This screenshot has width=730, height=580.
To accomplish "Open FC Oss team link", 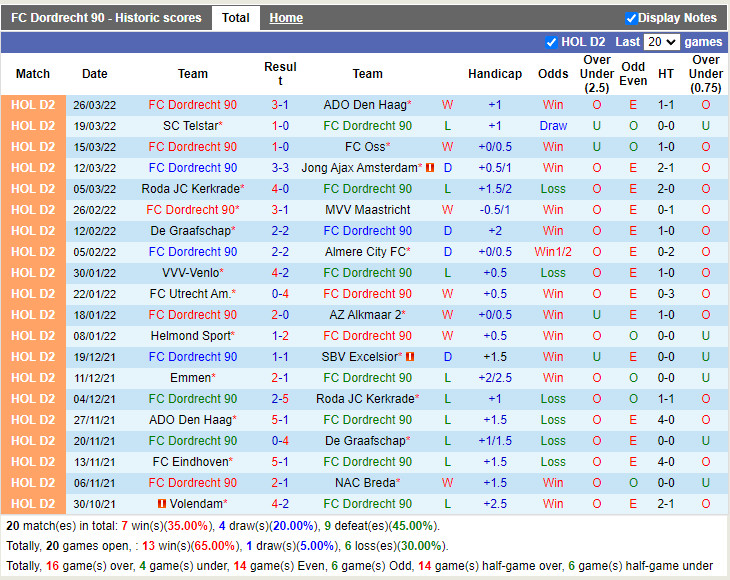I will pyautogui.click(x=367, y=147).
